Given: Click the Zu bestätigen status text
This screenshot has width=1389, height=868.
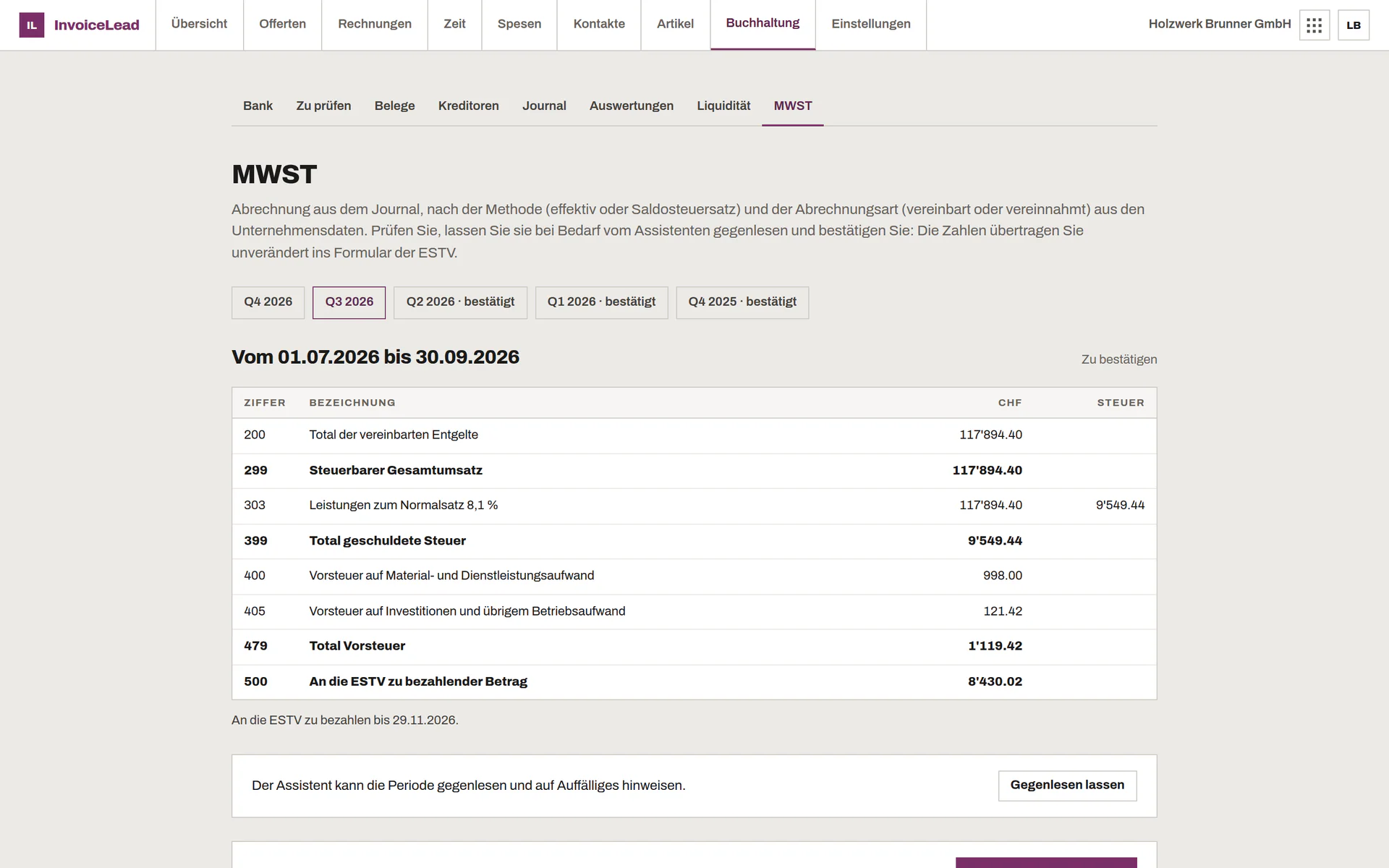Looking at the screenshot, I should click(x=1119, y=359).
